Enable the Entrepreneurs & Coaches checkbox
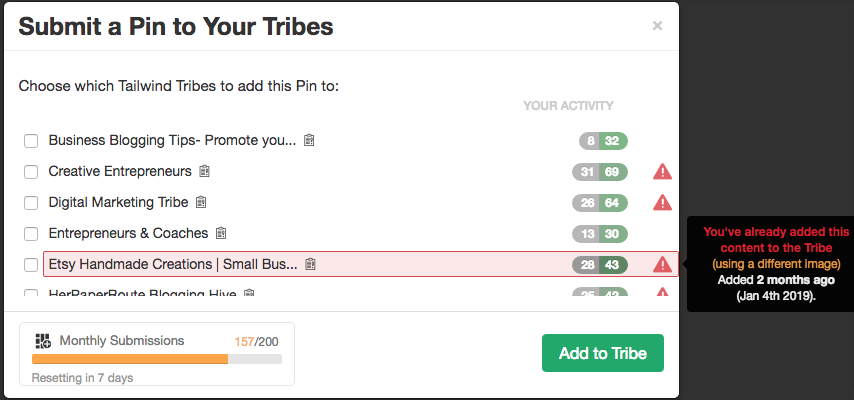Image resolution: width=854 pixels, height=400 pixels. pyautogui.click(x=31, y=234)
